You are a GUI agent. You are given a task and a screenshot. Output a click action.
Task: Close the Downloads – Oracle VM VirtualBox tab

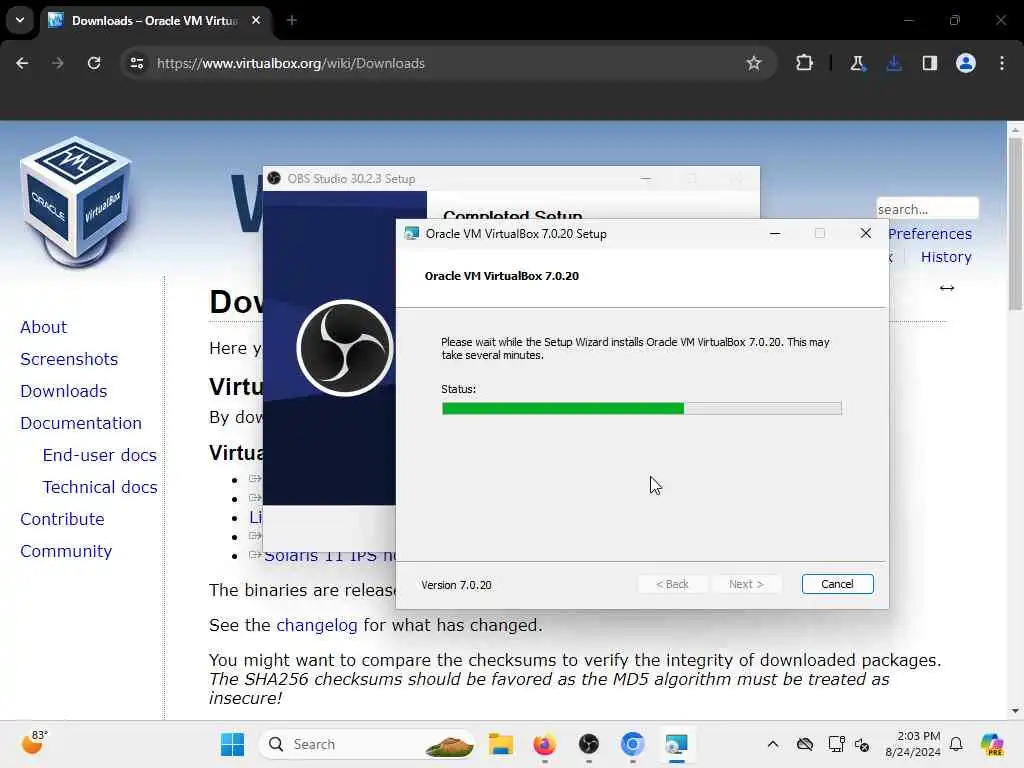pos(256,20)
